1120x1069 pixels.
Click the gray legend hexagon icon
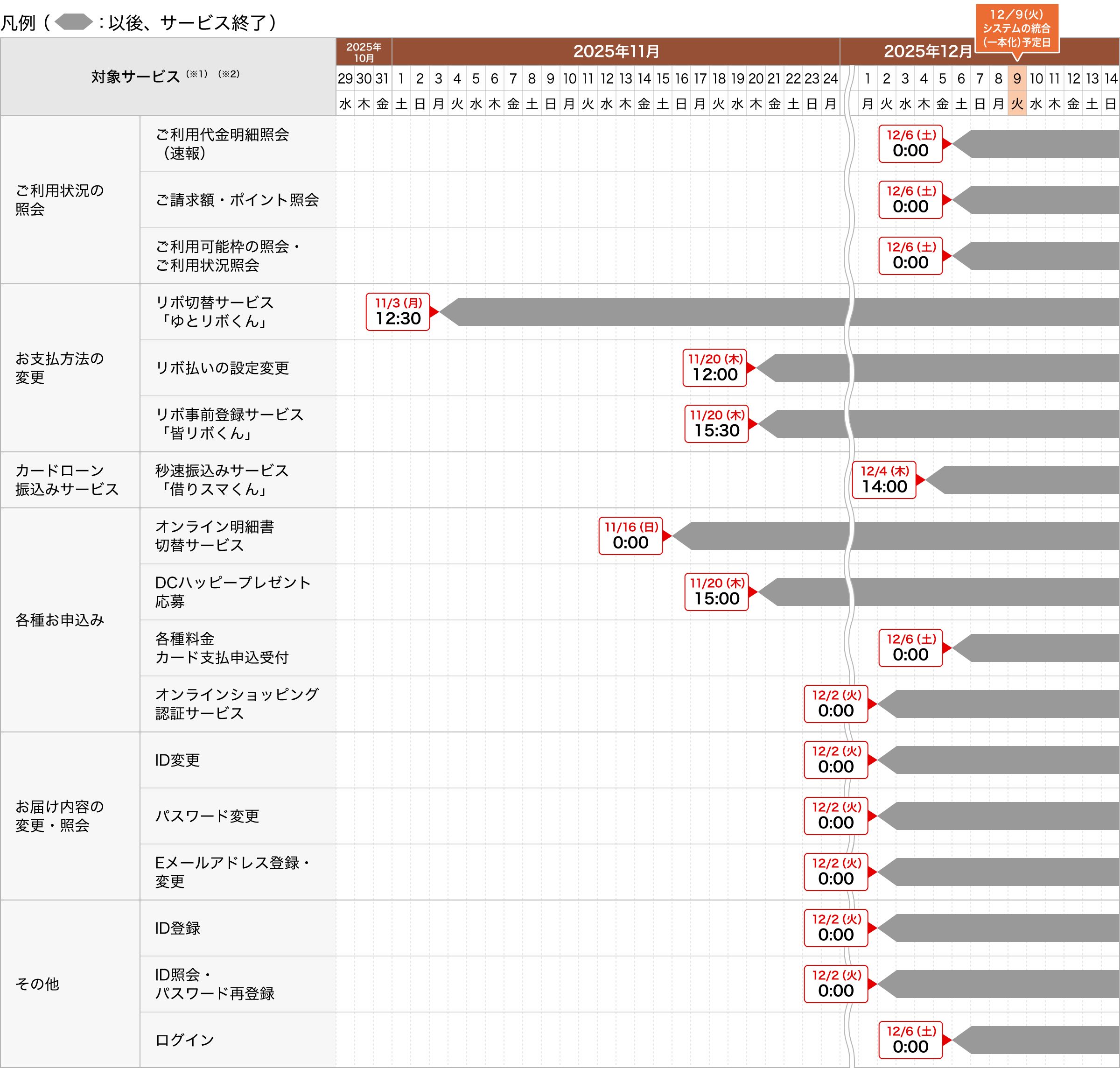click(73, 22)
